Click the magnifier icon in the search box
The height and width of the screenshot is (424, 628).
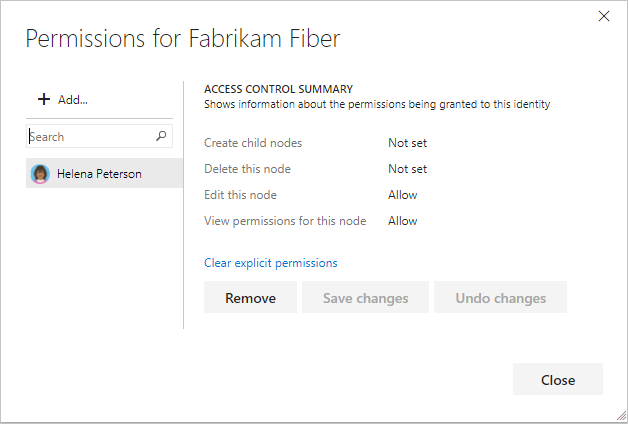pyautogui.click(x=162, y=136)
